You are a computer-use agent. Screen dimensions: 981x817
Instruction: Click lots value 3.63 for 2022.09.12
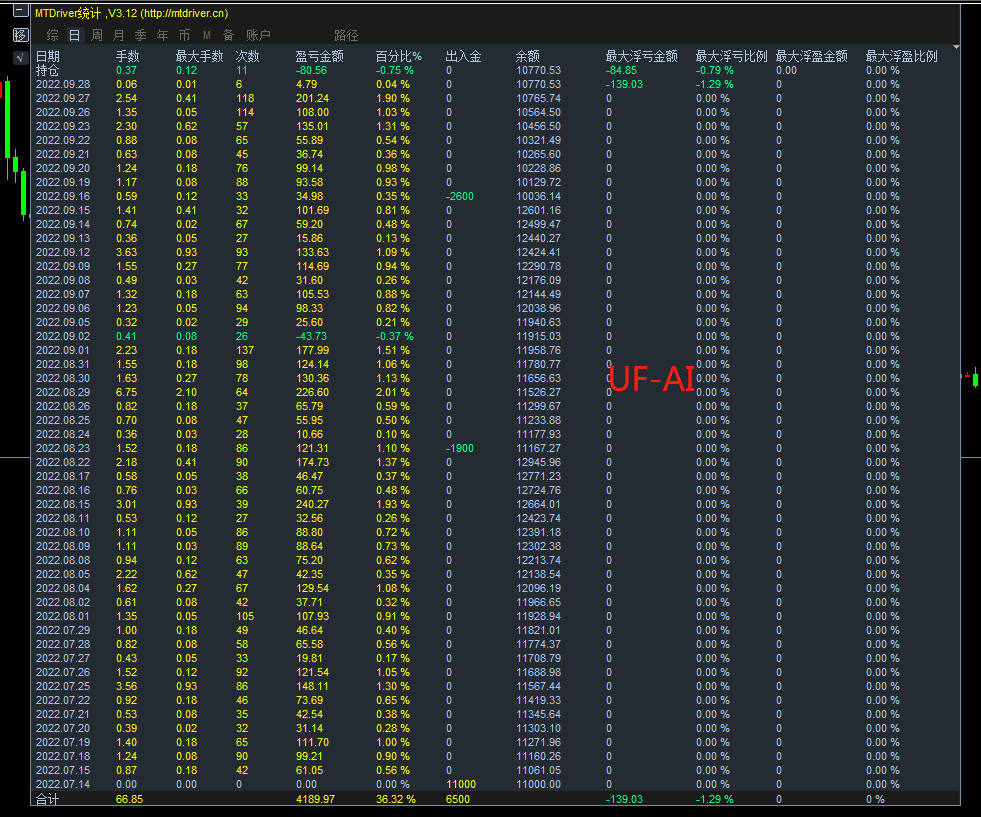click(x=126, y=252)
